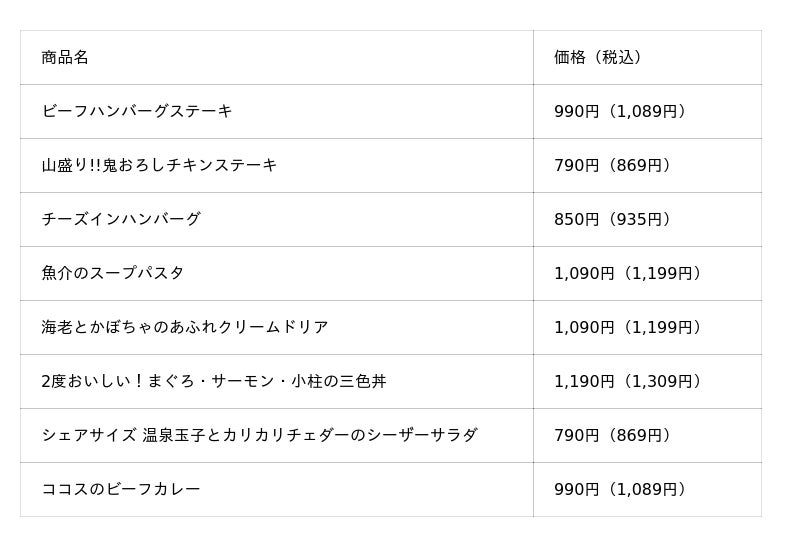This screenshot has width=800, height=547.
Task: Click the 価格（税込） column header
Action: (x=597, y=57)
